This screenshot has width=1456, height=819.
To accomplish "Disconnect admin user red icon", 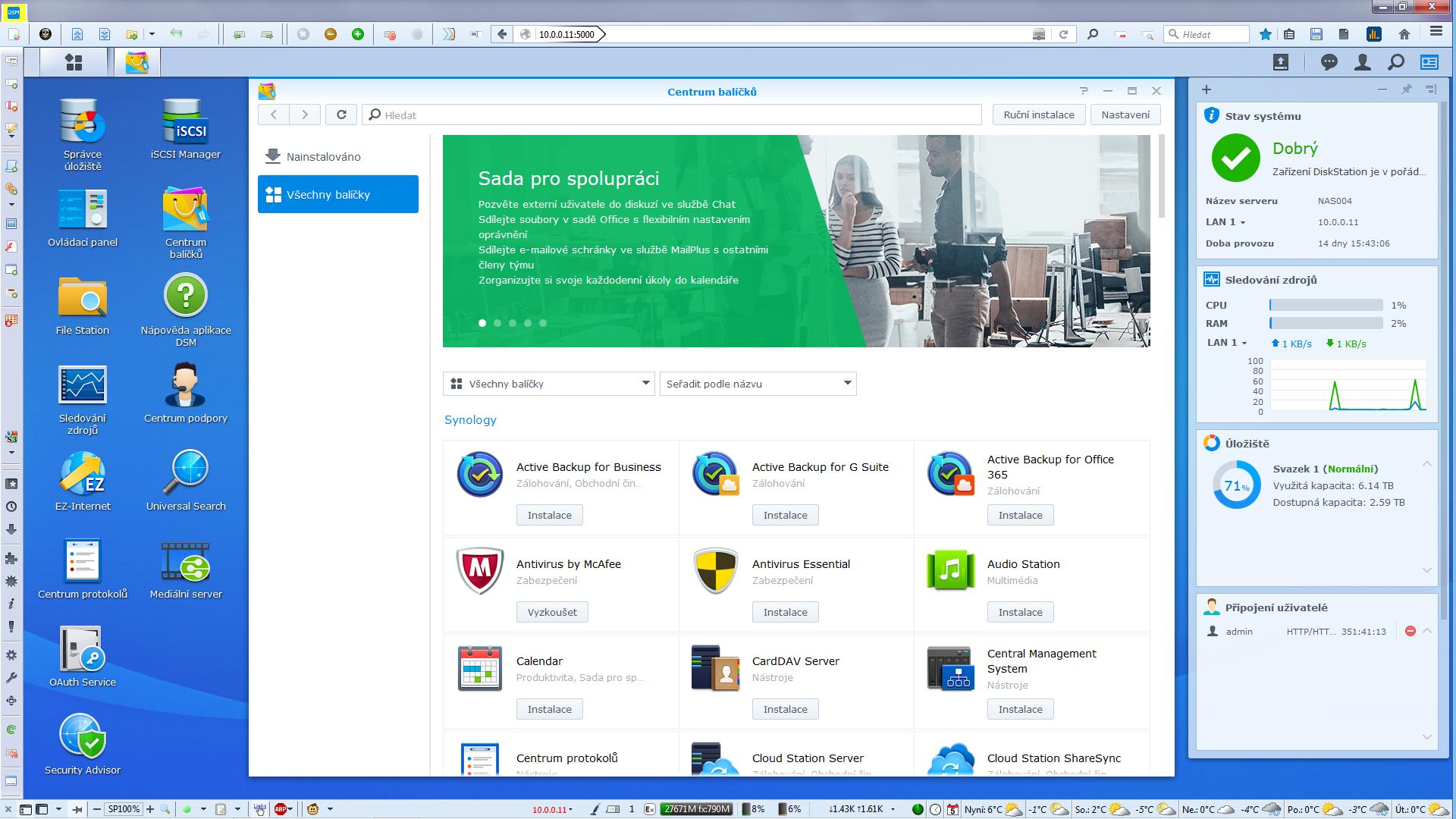I will click(x=1410, y=631).
